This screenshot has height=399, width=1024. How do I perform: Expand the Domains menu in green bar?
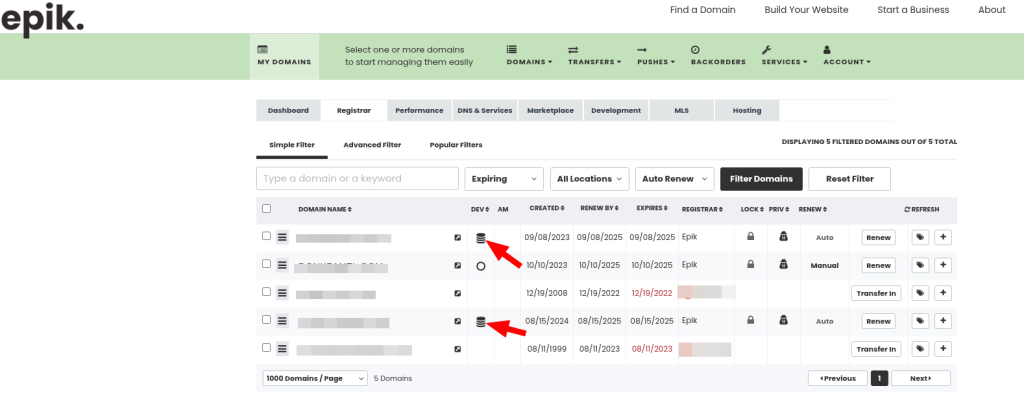pos(529,56)
